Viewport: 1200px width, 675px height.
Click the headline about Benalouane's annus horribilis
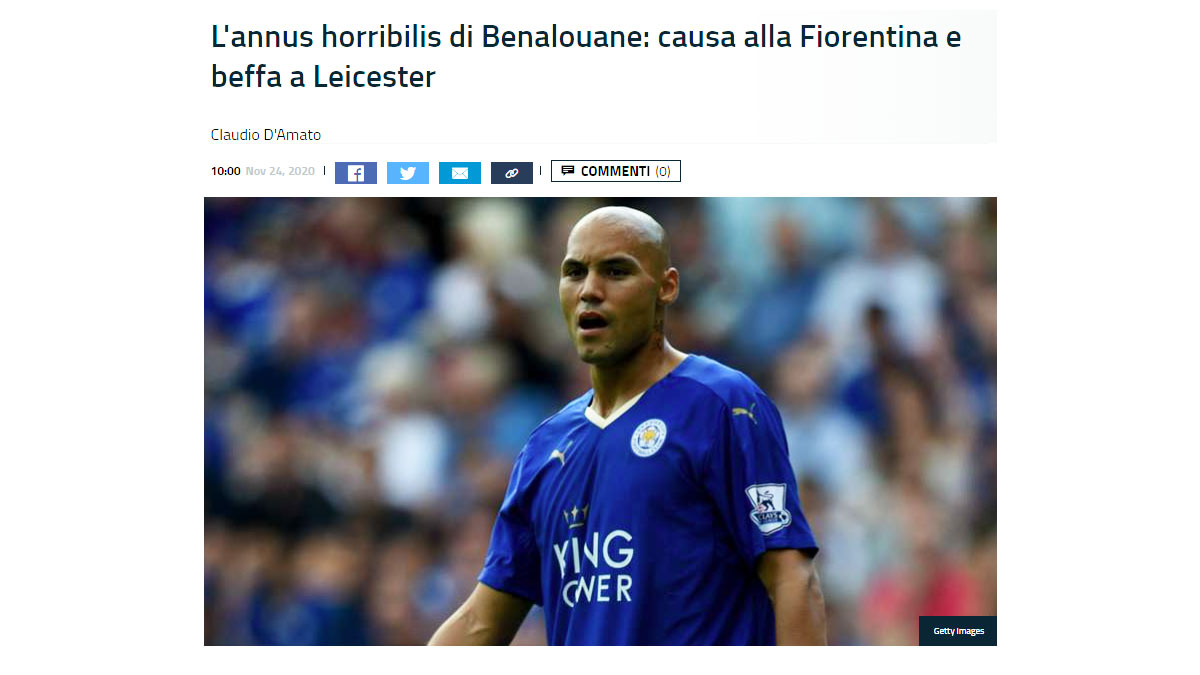click(586, 57)
